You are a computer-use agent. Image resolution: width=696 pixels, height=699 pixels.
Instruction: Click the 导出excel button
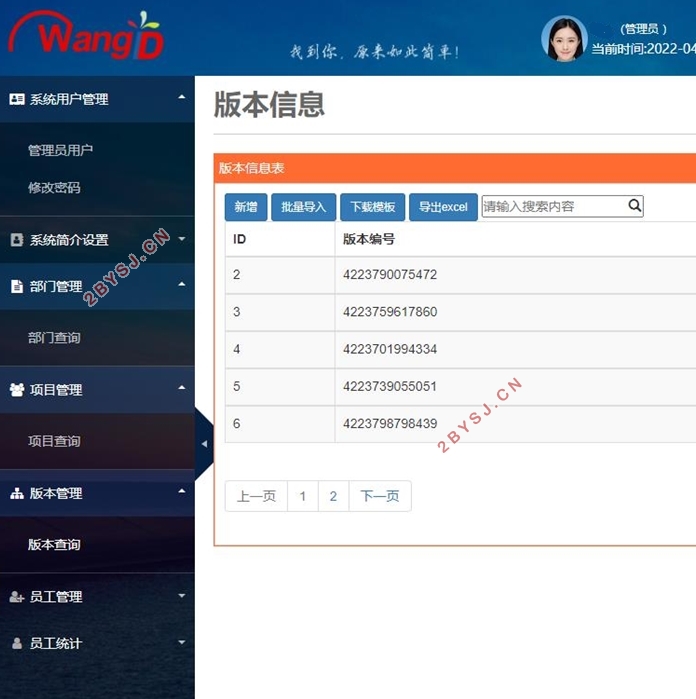[443, 207]
